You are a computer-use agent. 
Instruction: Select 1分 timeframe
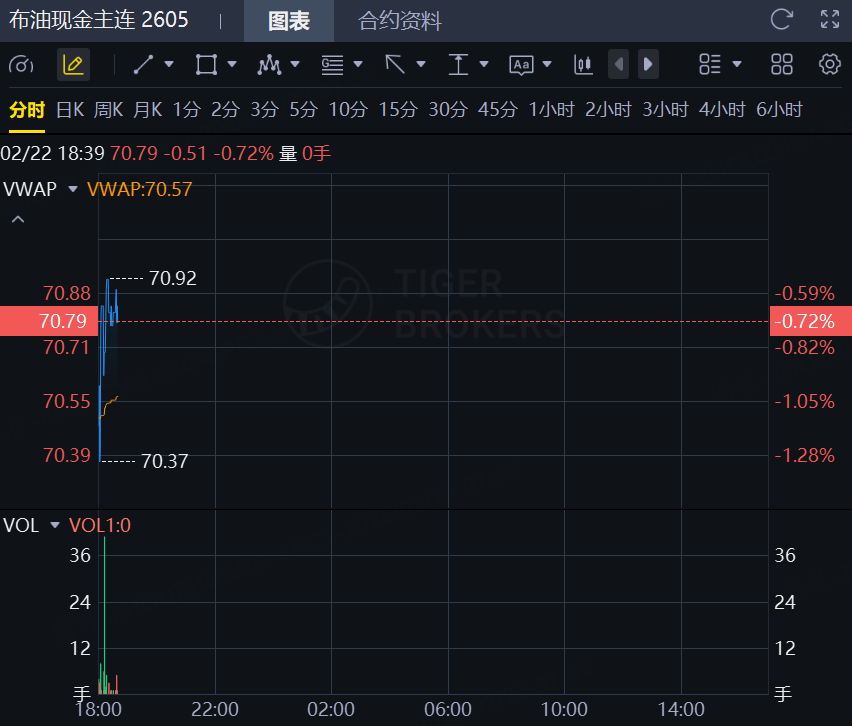[x=186, y=110]
